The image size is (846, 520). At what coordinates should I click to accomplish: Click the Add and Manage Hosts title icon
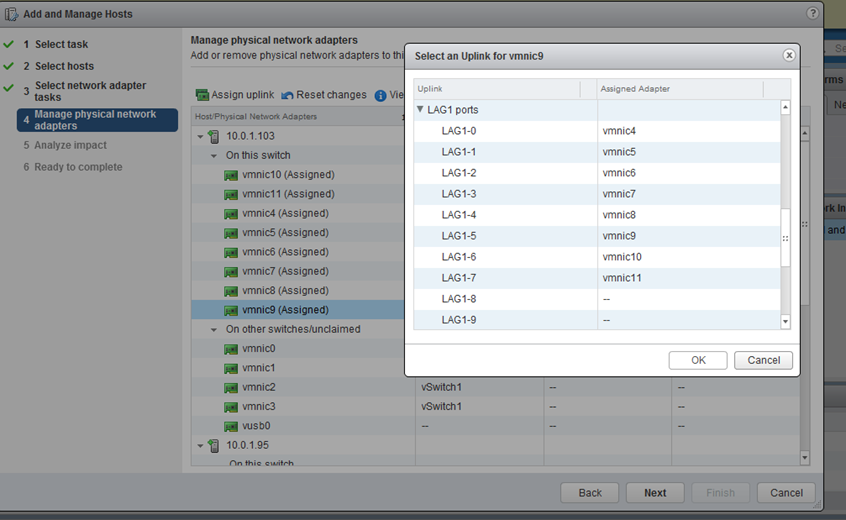coord(11,14)
